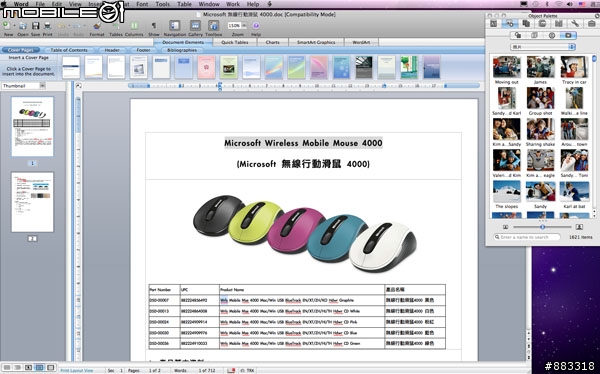Click the large-thumbnails icon beside the size slider
600x374 pixels.
click(579, 227)
